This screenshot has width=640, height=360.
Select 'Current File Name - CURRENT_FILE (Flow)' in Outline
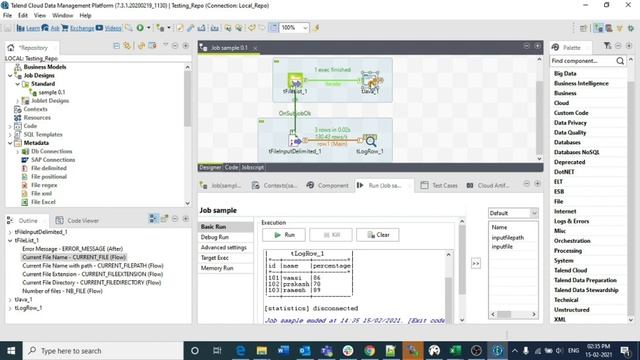tap(74, 257)
